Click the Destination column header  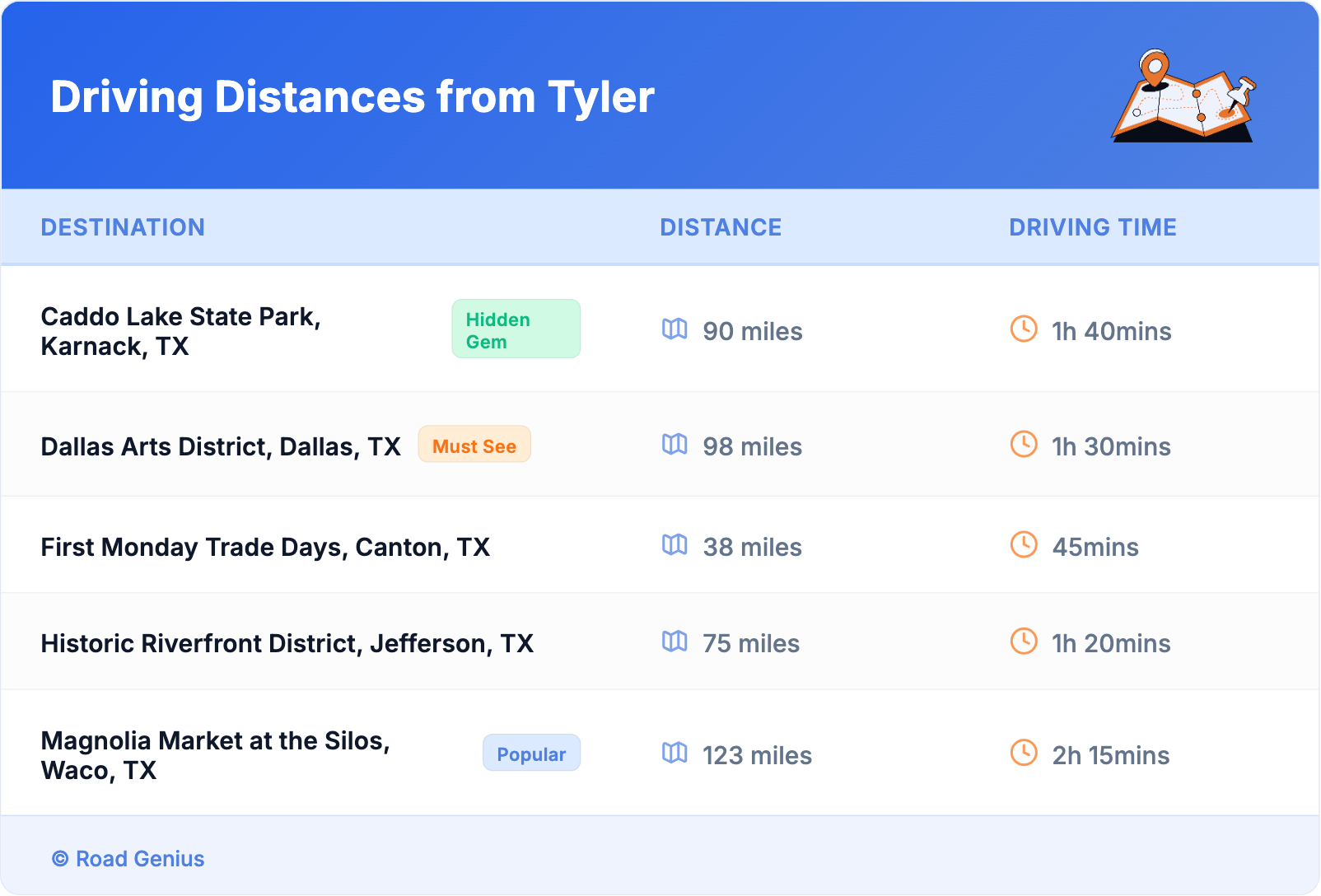pos(123,227)
